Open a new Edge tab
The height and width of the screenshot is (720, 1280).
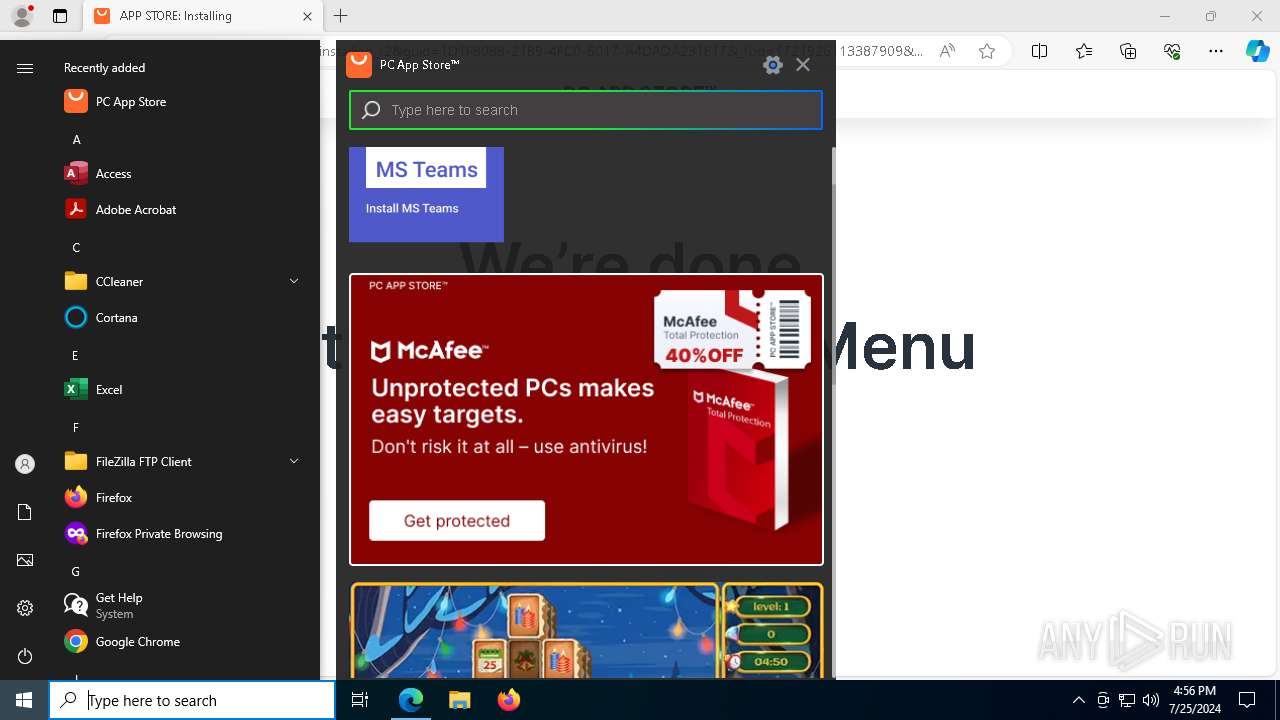pyautogui.click(x=341, y=16)
